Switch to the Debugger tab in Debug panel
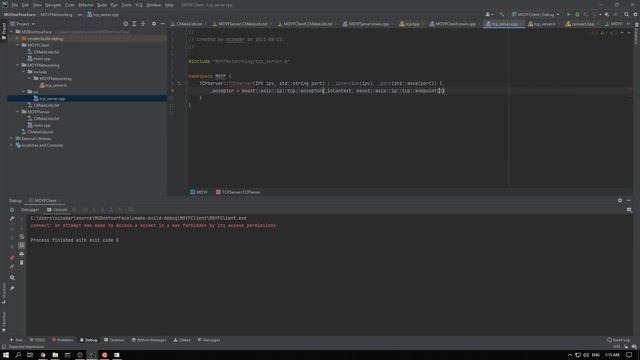 (x=30, y=210)
